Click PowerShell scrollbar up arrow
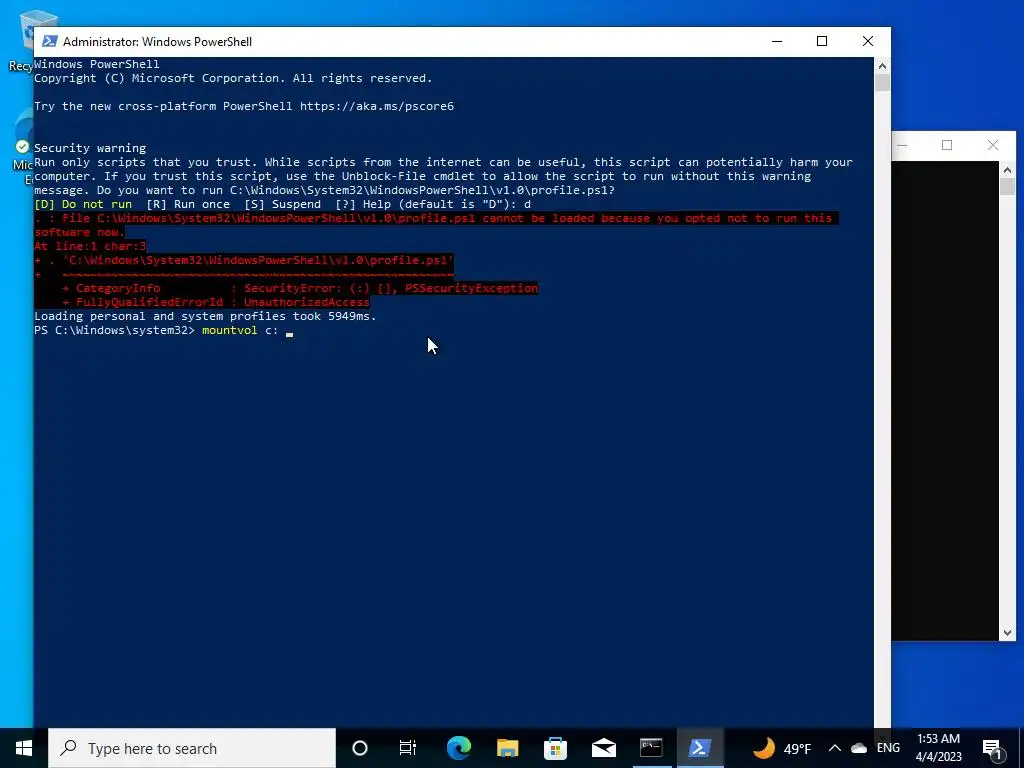This screenshot has height=768, width=1024. pyautogui.click(x=882, y=65)
